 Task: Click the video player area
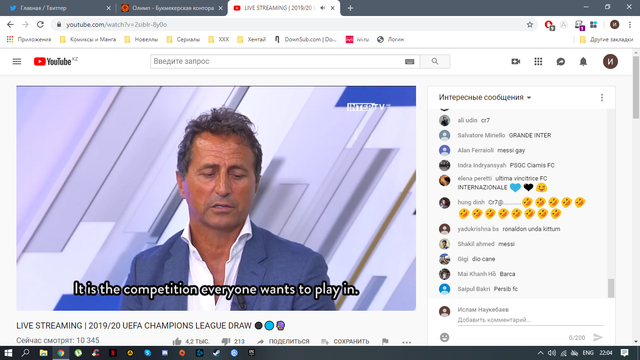click(x=216, y=198)
